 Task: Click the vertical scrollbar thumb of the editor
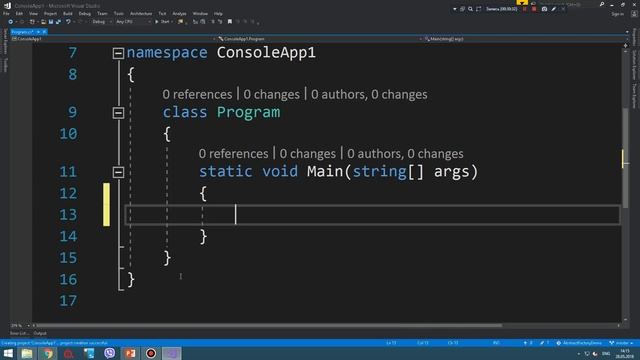(x=625, y=158)
